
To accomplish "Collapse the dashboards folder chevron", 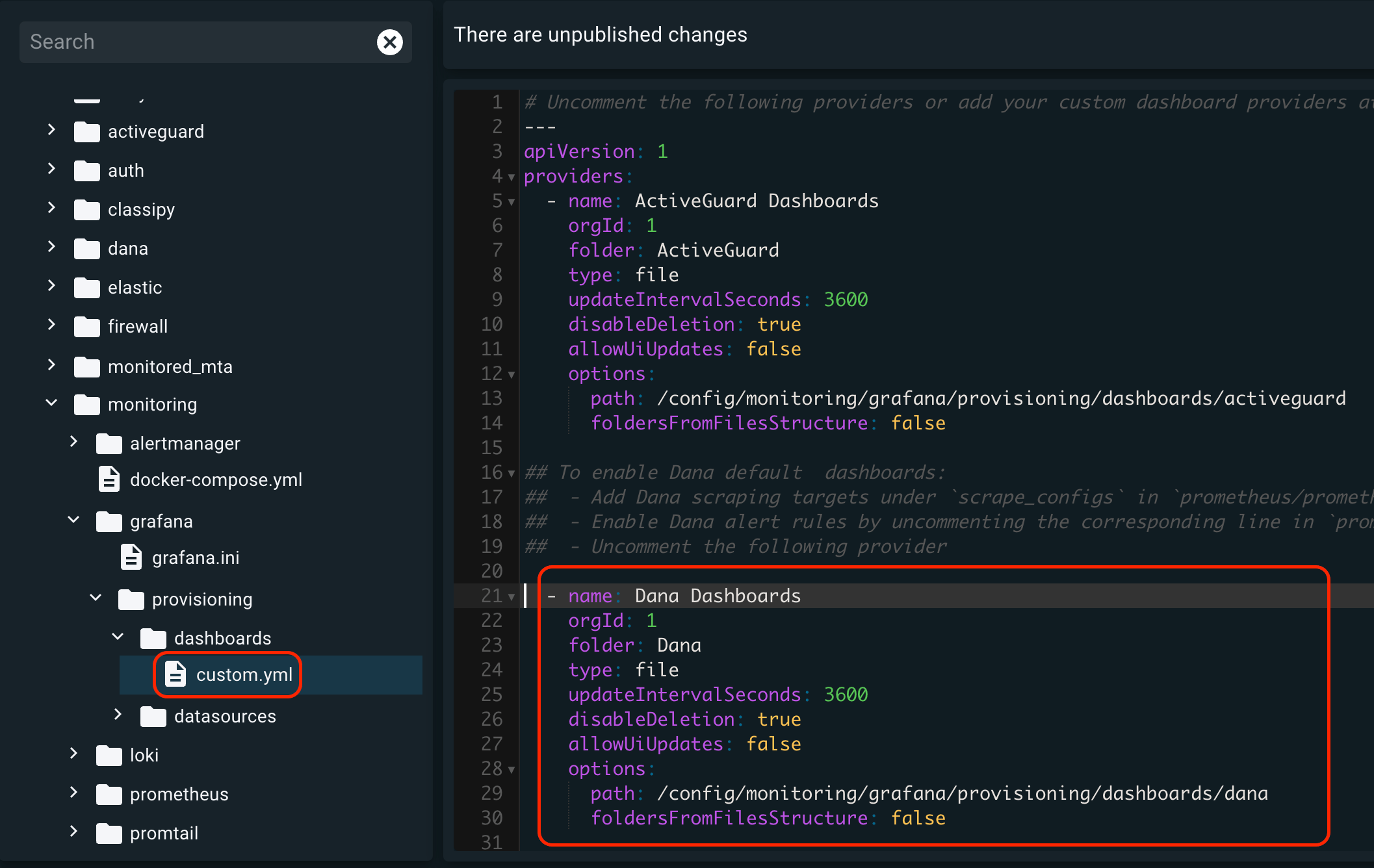I will 118,637.
